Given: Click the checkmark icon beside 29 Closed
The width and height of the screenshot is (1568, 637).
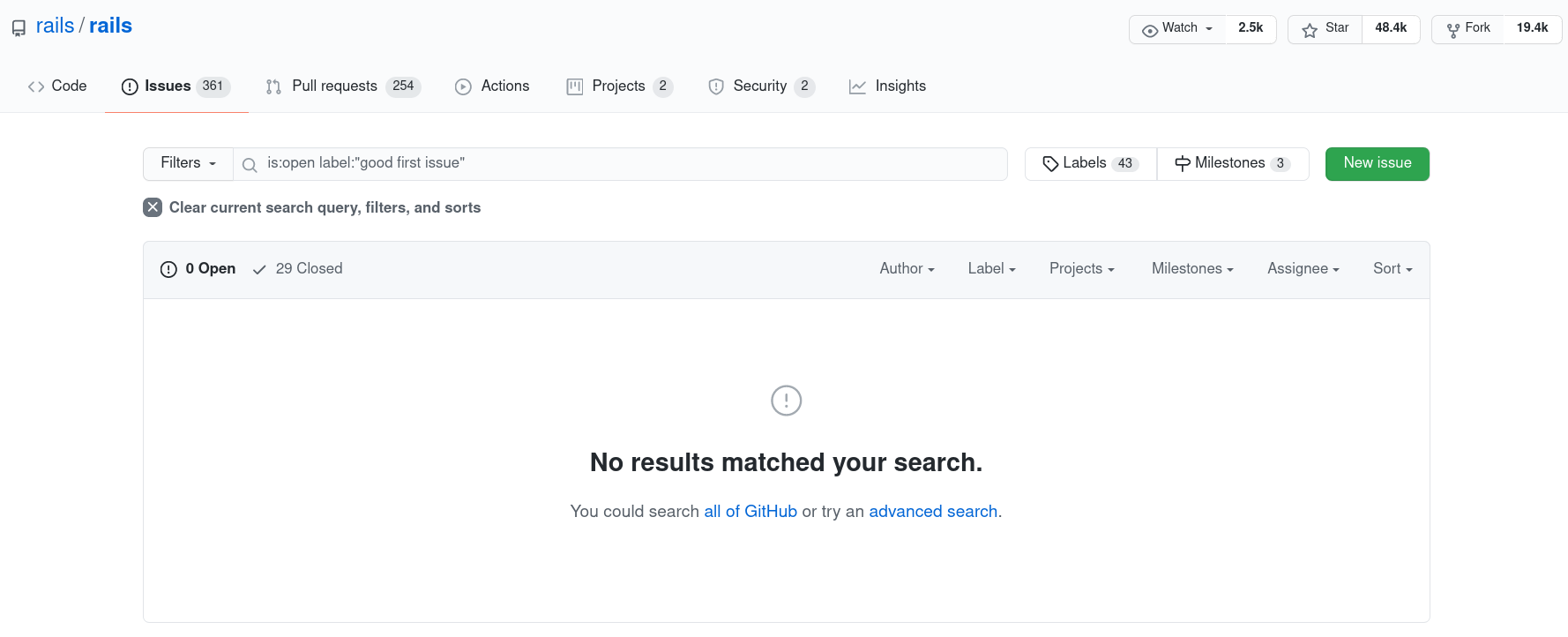Looking at the screenshot, I should coord(259,270).
